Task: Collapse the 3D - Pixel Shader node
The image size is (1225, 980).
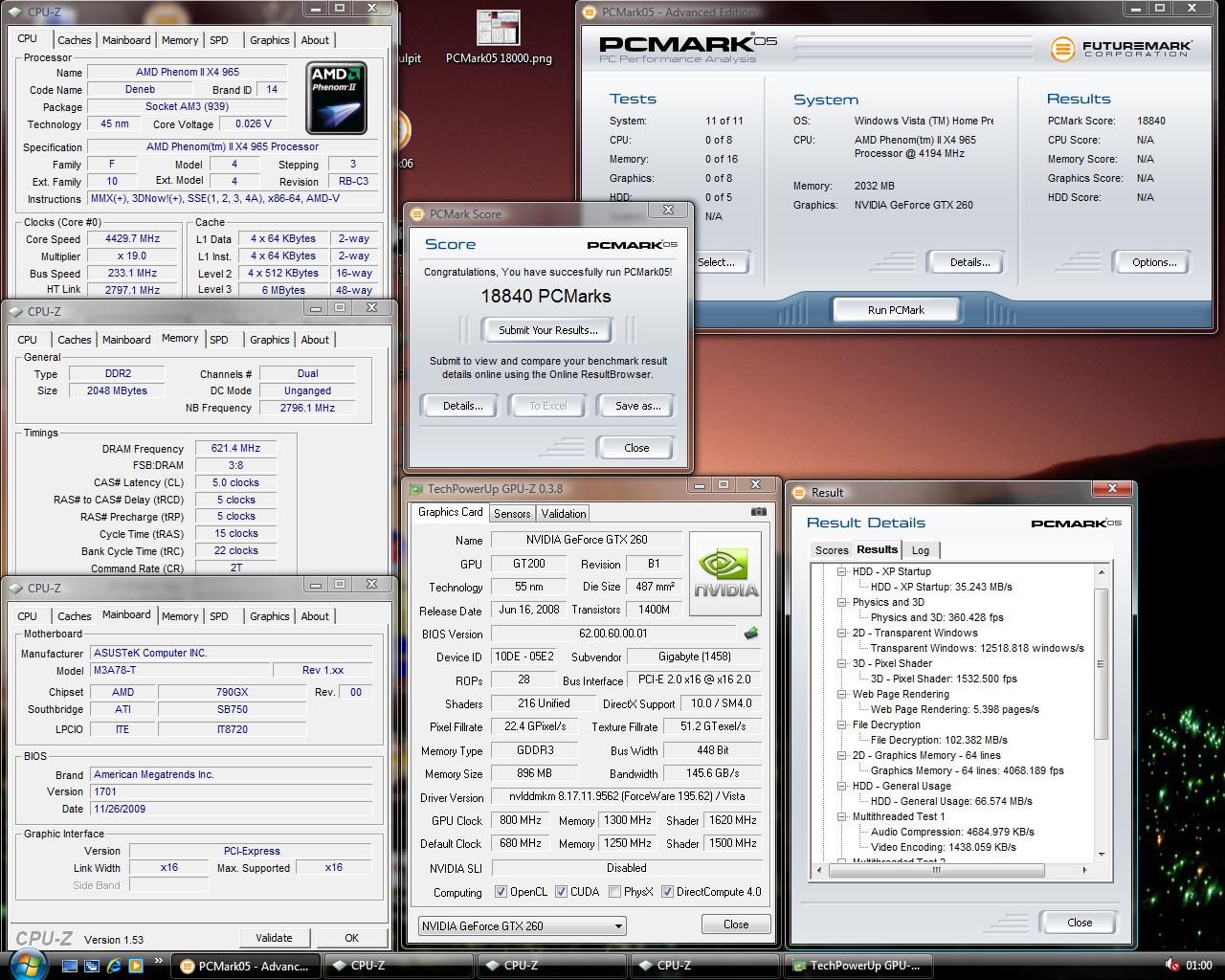Action: click(x=842, y=663)
